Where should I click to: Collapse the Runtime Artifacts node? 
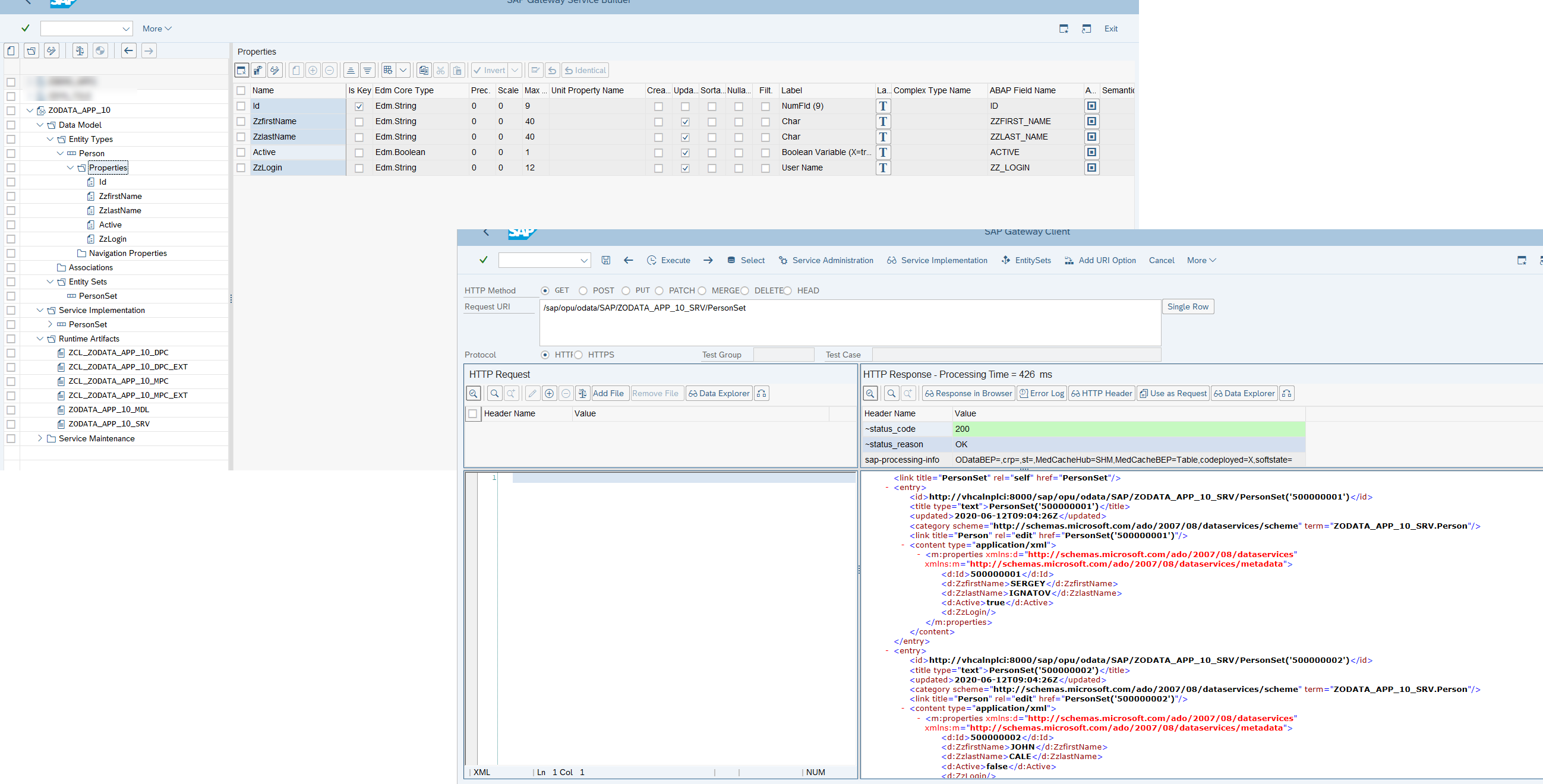[x=40, y=339]
